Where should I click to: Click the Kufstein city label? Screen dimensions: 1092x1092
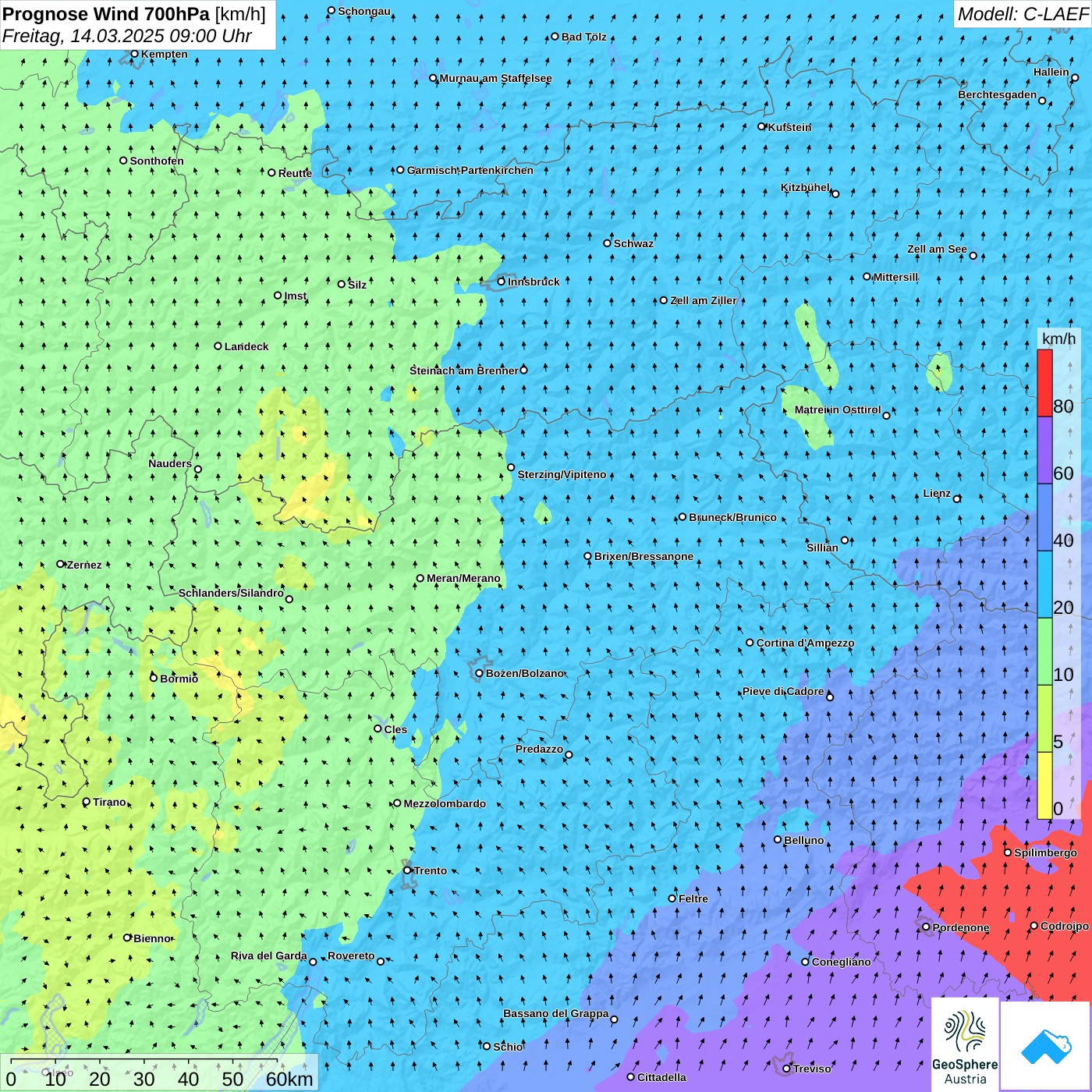[789, 127]
